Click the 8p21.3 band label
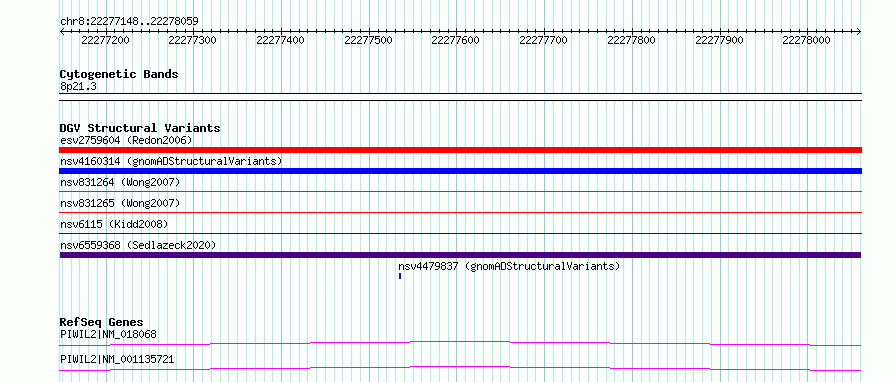Screen dimensions: 890x382 (x=79, y=87)
